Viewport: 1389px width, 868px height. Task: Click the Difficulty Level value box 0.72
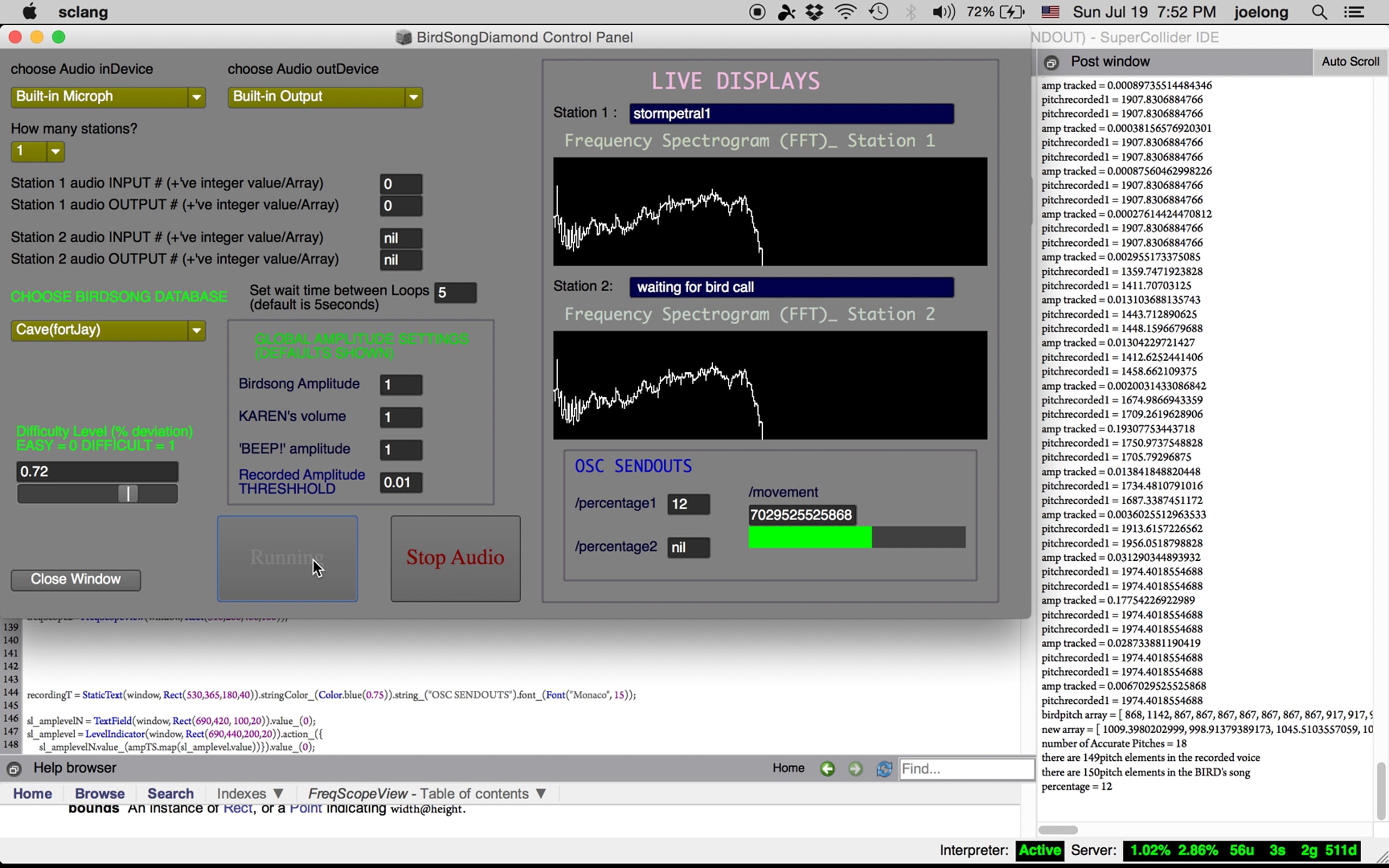coord(97,472)
